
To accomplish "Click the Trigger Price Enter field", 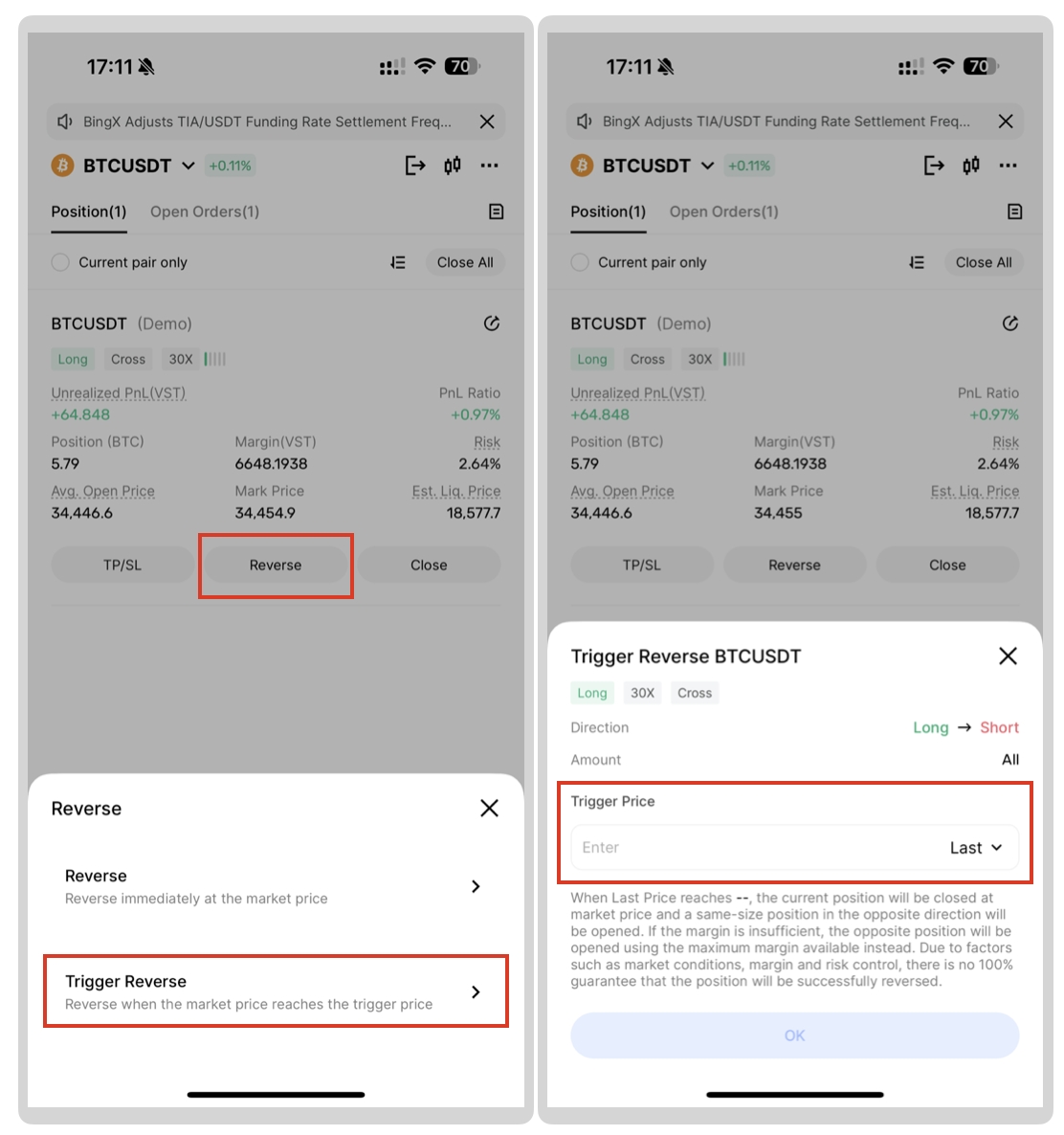I will click(757, 848).
